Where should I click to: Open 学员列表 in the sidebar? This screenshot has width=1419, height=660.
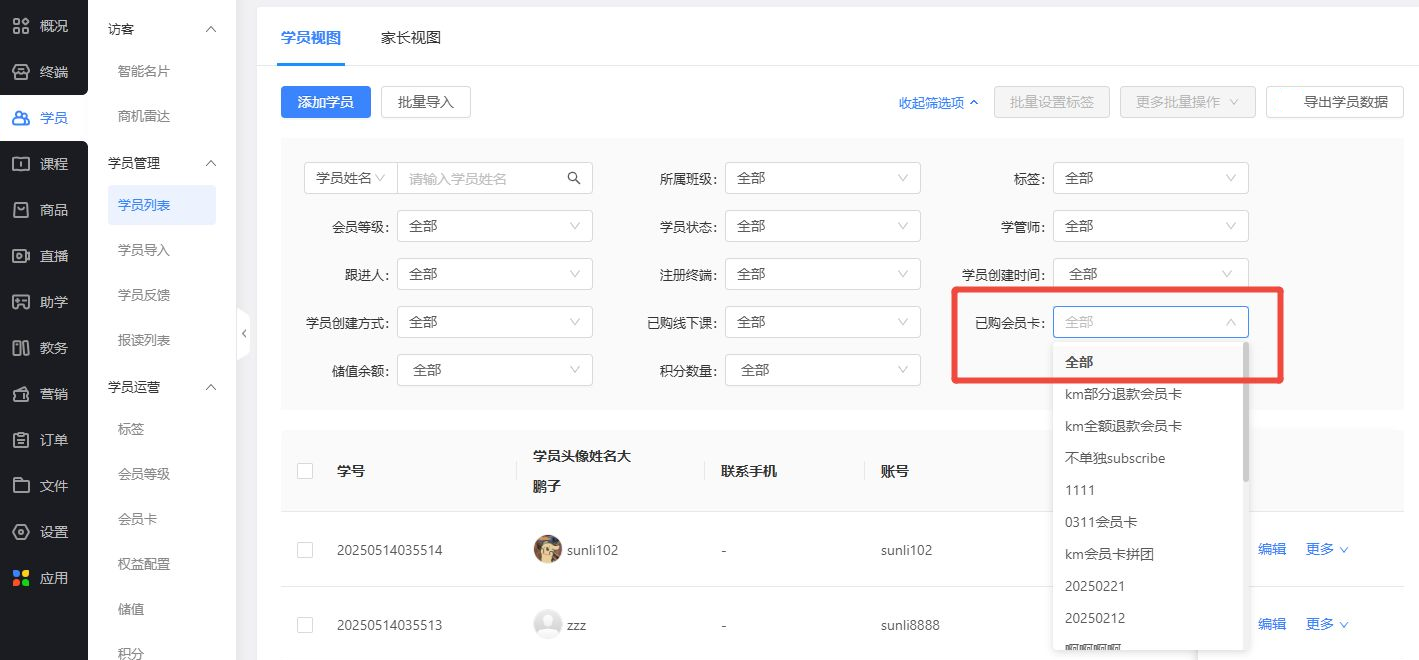tap(162, 205)
